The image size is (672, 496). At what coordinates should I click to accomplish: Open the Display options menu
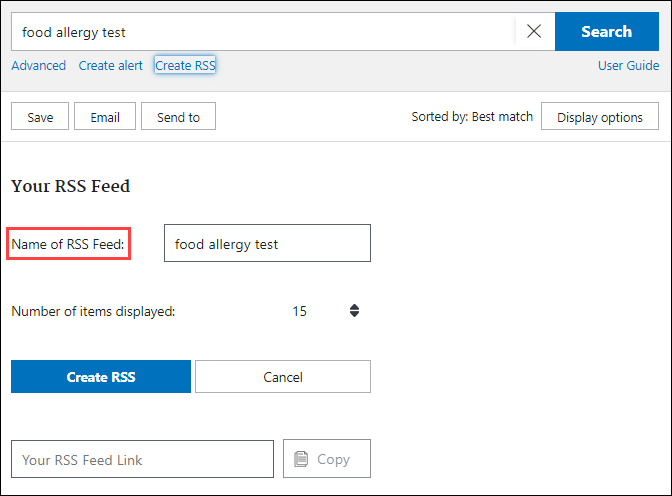point(599,117)
